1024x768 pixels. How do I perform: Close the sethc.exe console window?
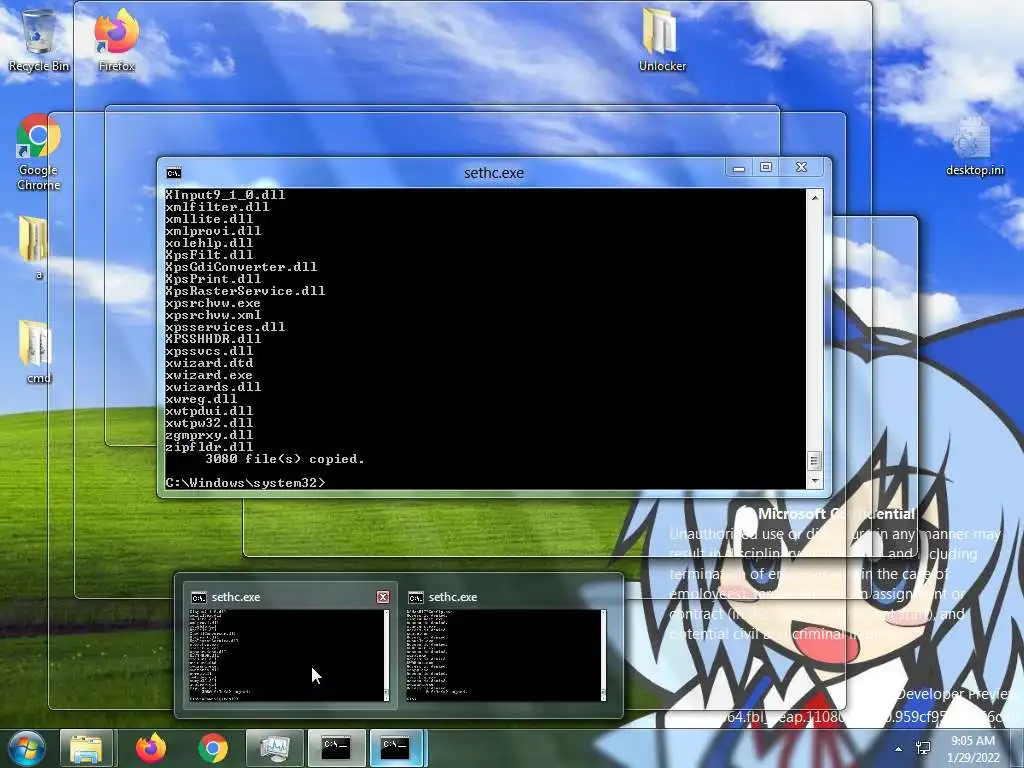click(x=802, y=168)
